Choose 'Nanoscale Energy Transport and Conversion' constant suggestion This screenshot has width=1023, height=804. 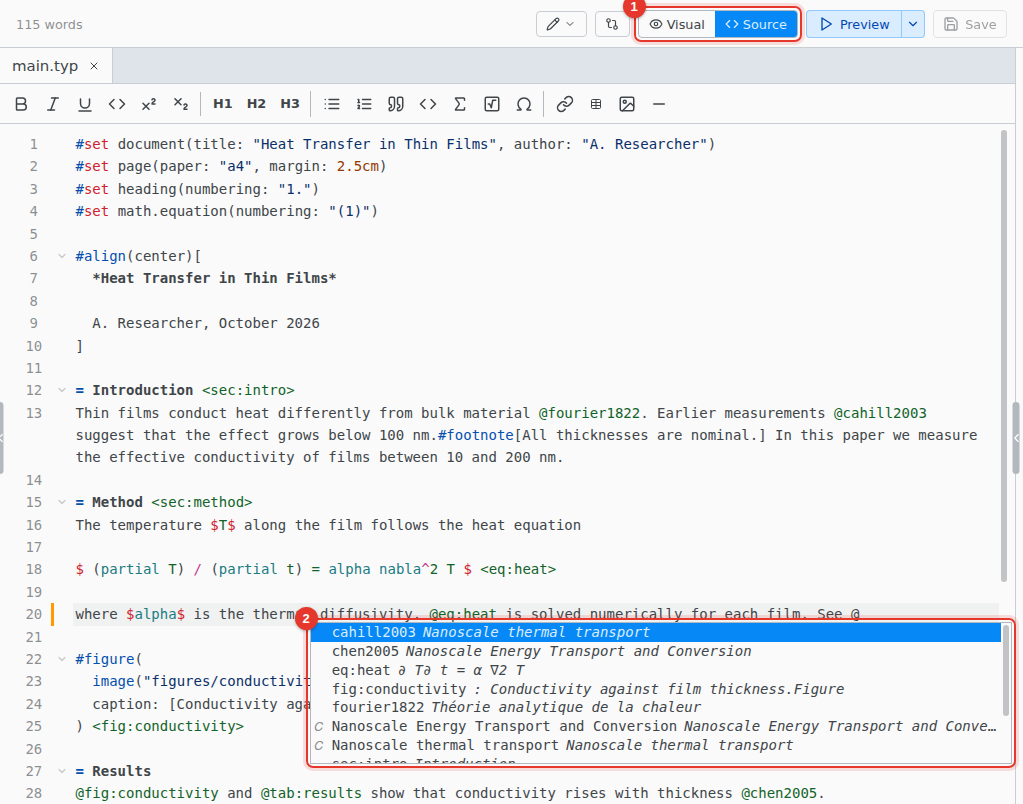pyautogui.click(x=656, y=726)
